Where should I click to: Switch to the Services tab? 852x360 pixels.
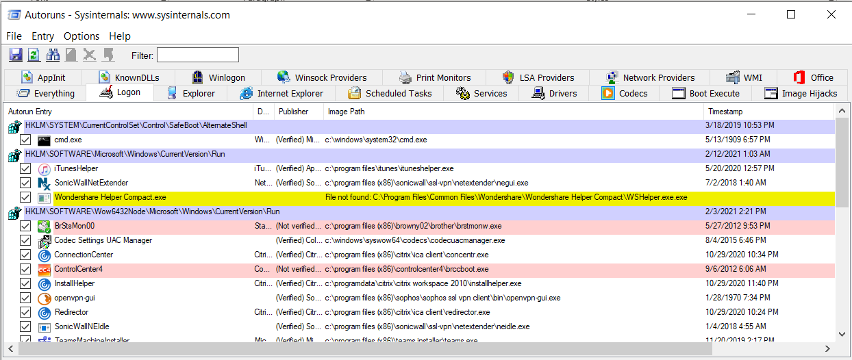481,93
